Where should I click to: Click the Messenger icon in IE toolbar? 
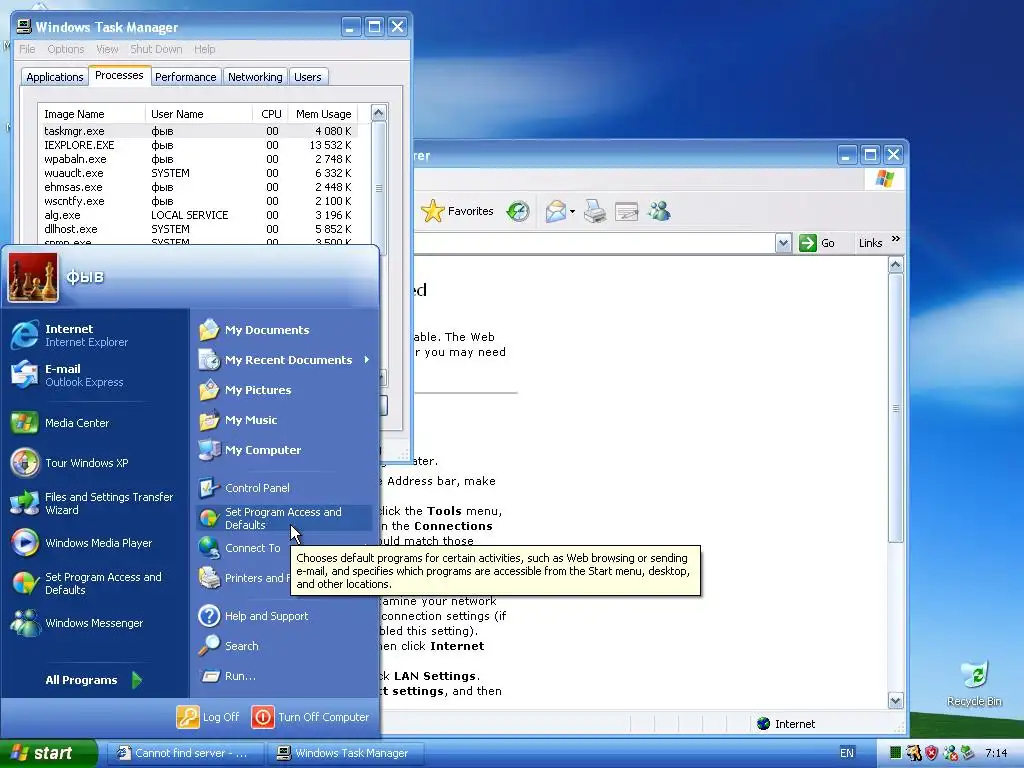(x=659, y=211)
